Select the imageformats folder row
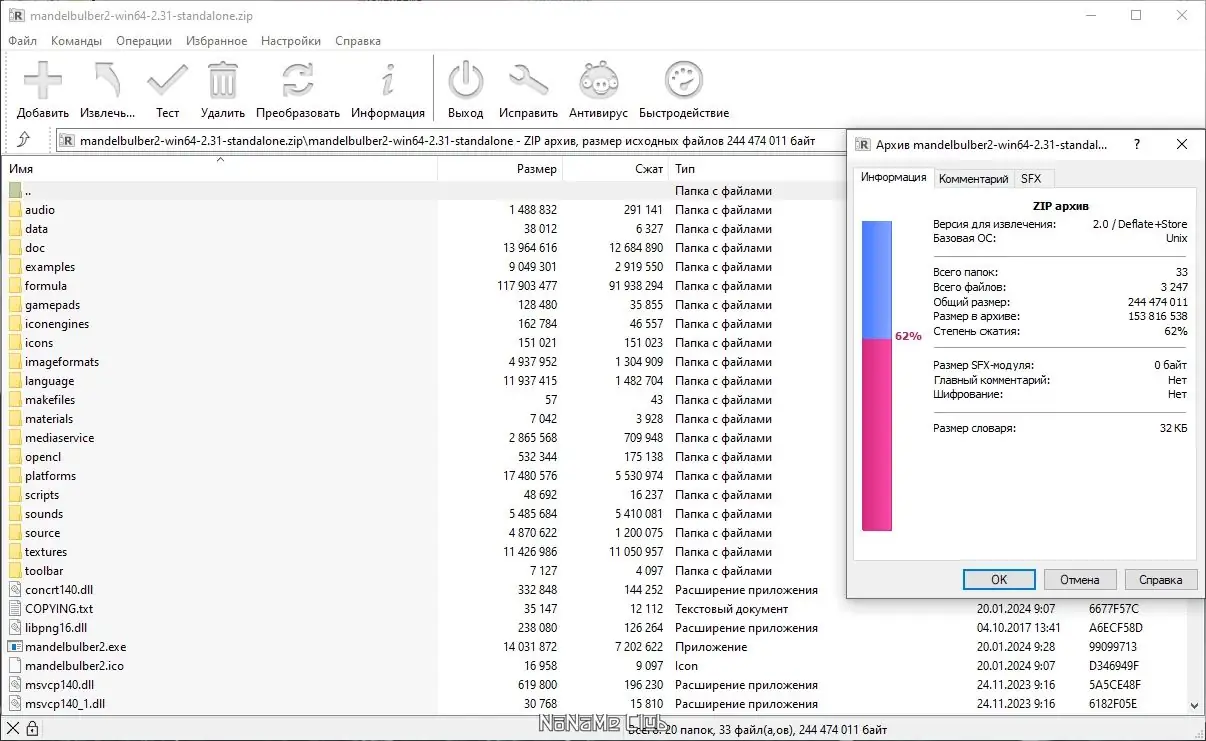1206x741 pixels. pos(425,362)
